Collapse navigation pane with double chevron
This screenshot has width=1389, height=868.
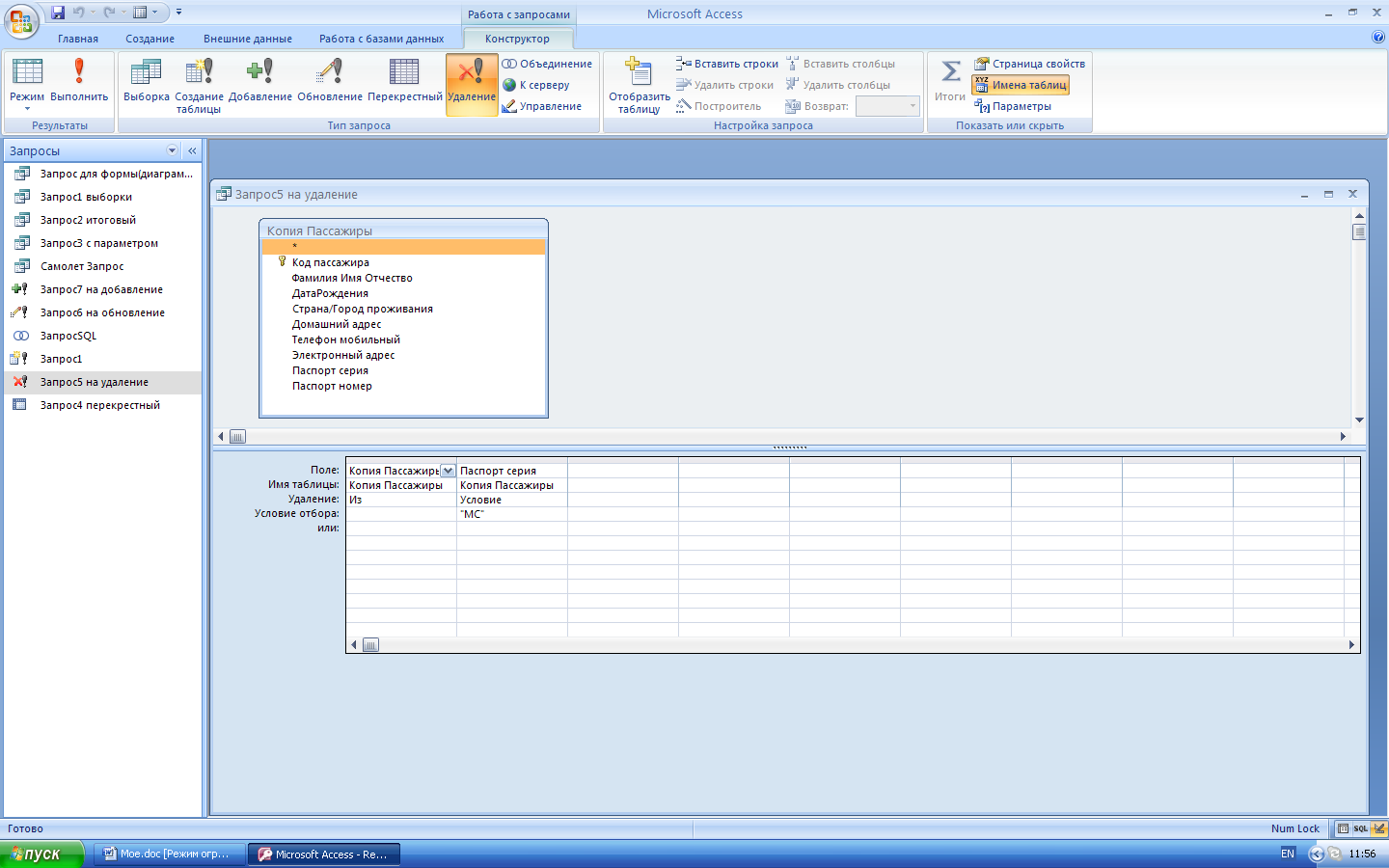(x=192, y=150)
